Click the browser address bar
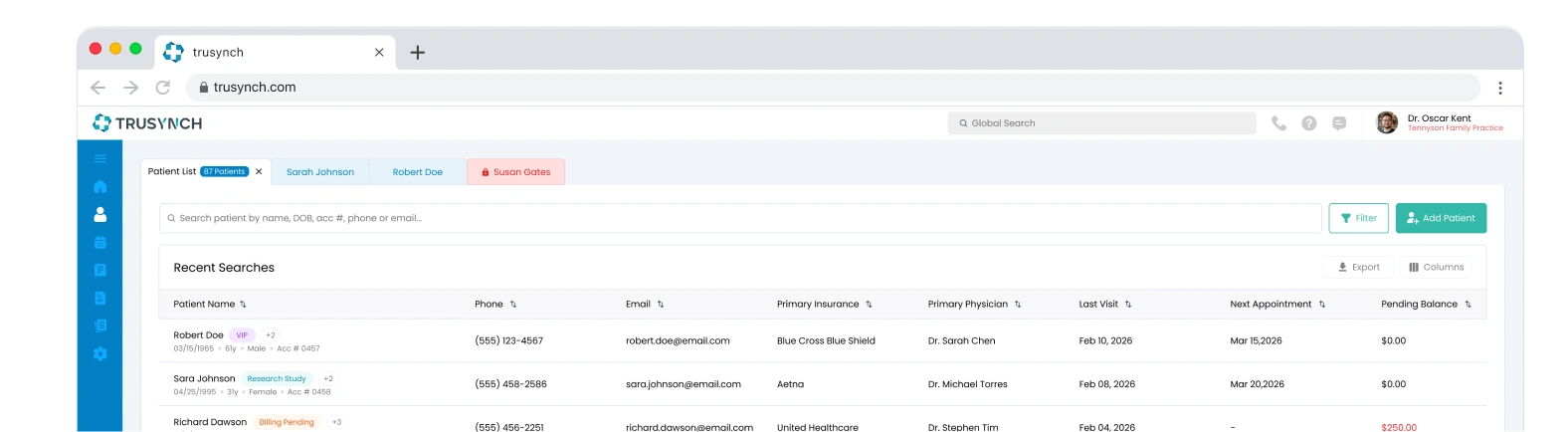Image resolution: width=1568 pixels, height=432 pixels. pos(833,88)
